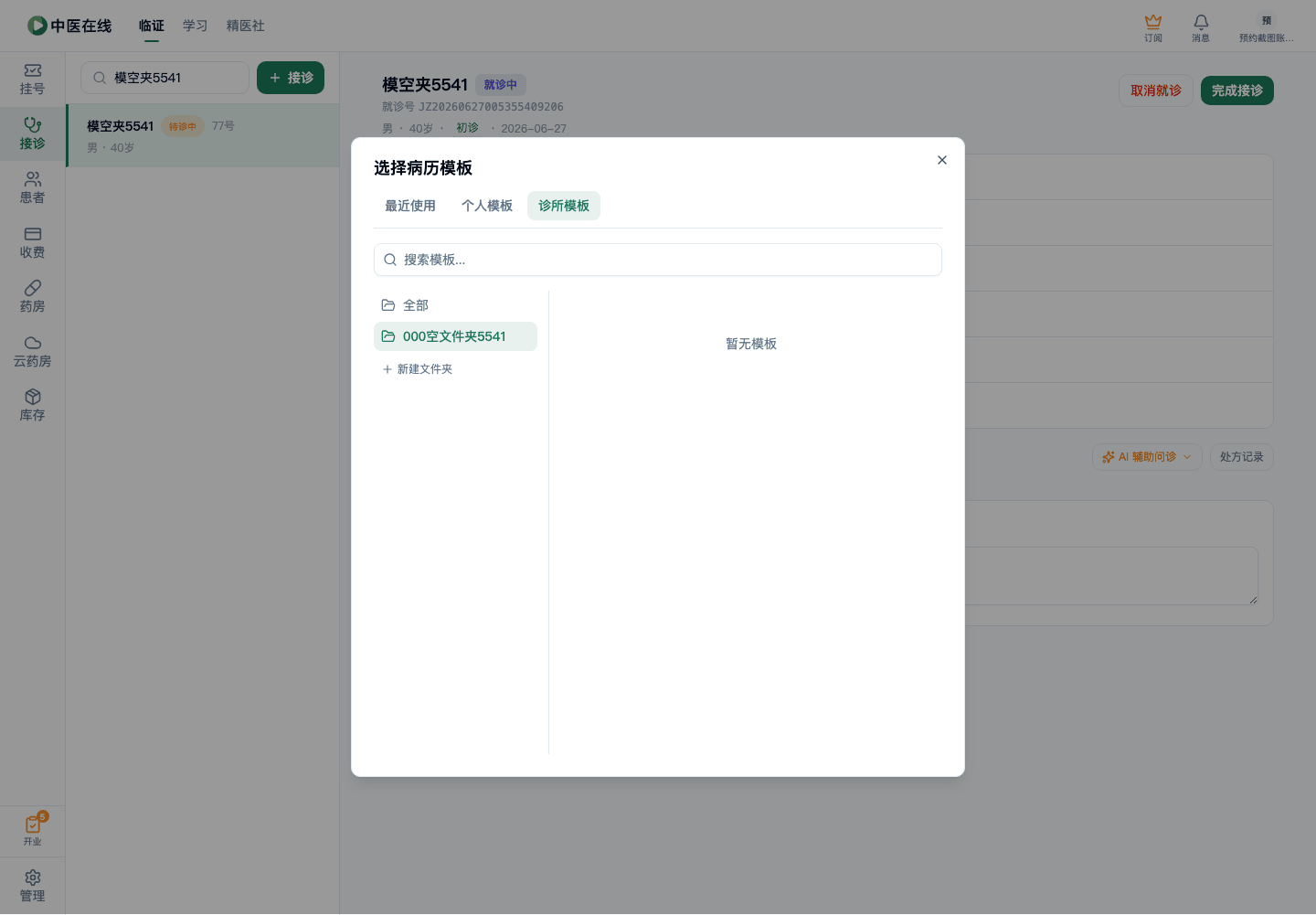Open the 管理 settings gear icon
This screenshot has width=1316, height=915.
(32, 886)
